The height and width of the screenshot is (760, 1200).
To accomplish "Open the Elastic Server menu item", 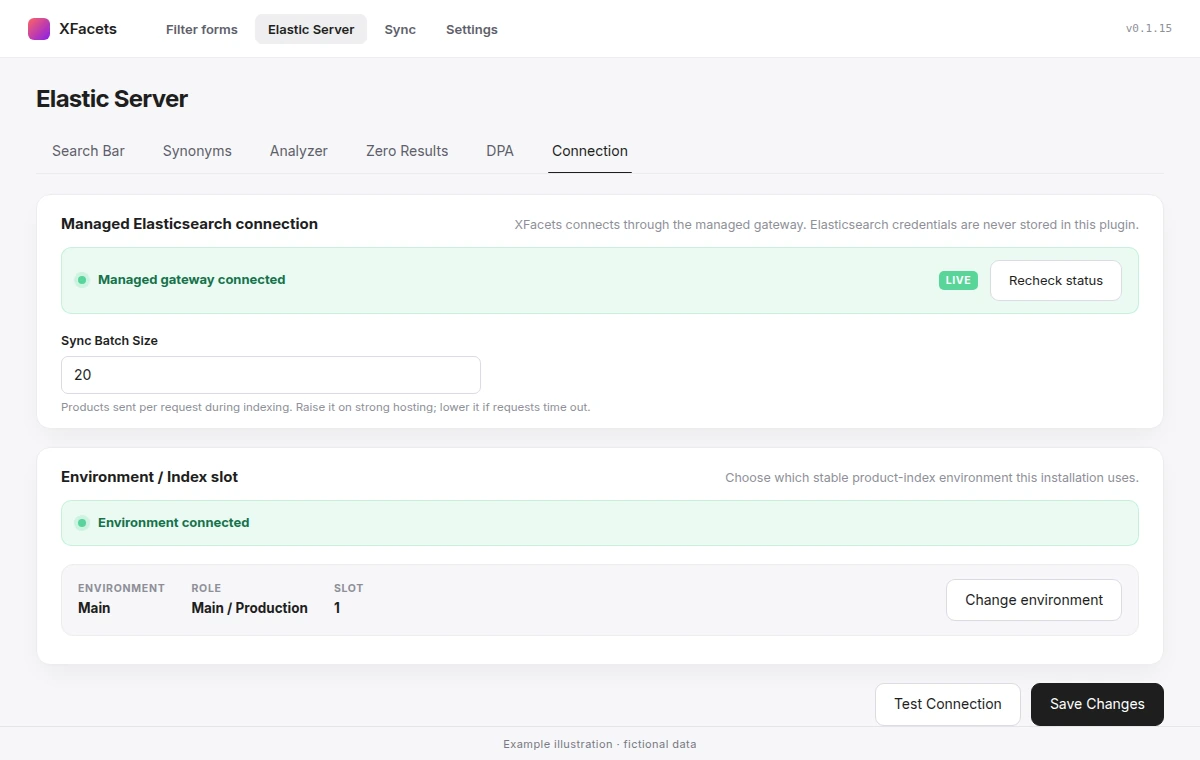I will point(311,29).
